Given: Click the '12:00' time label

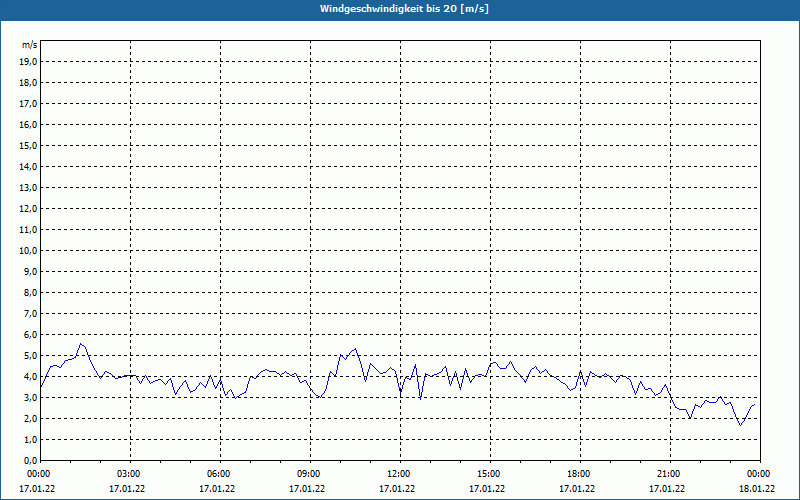Looking at the screenshot, I should (x=398, y=474).
